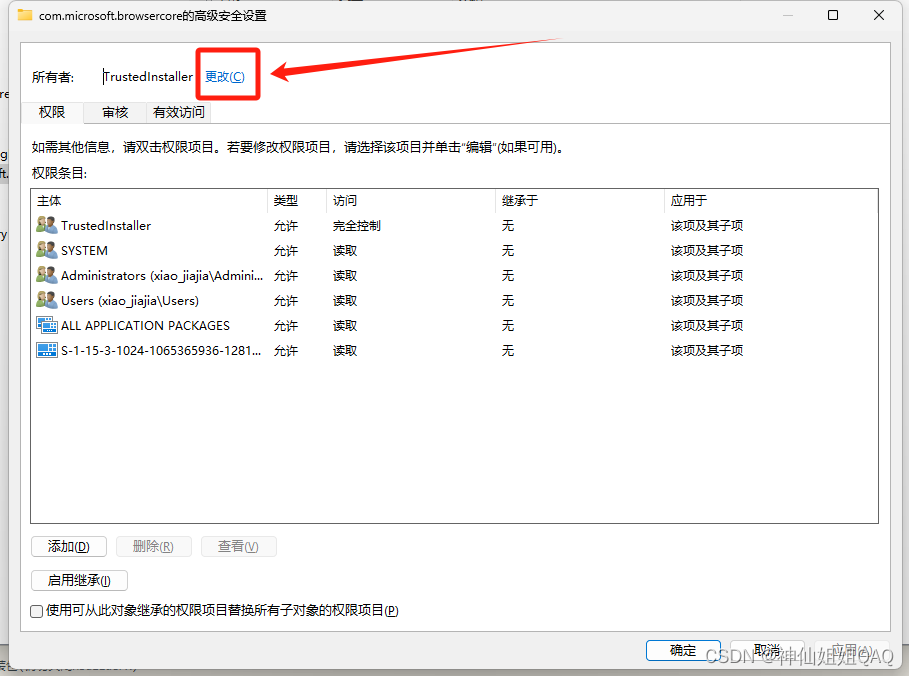Select the TrustedInstaller permission entry
This screenshot has width=909, height=676.
pos(454,225)
